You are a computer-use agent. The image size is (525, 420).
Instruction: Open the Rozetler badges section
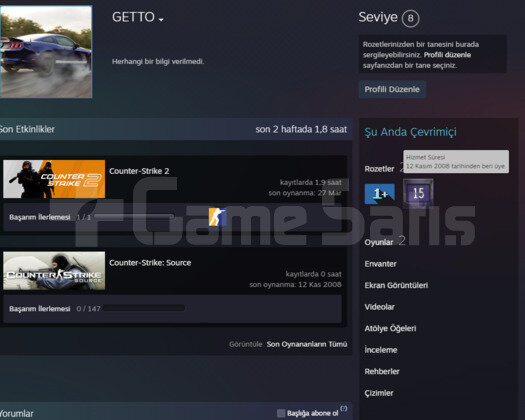[379, 169]
